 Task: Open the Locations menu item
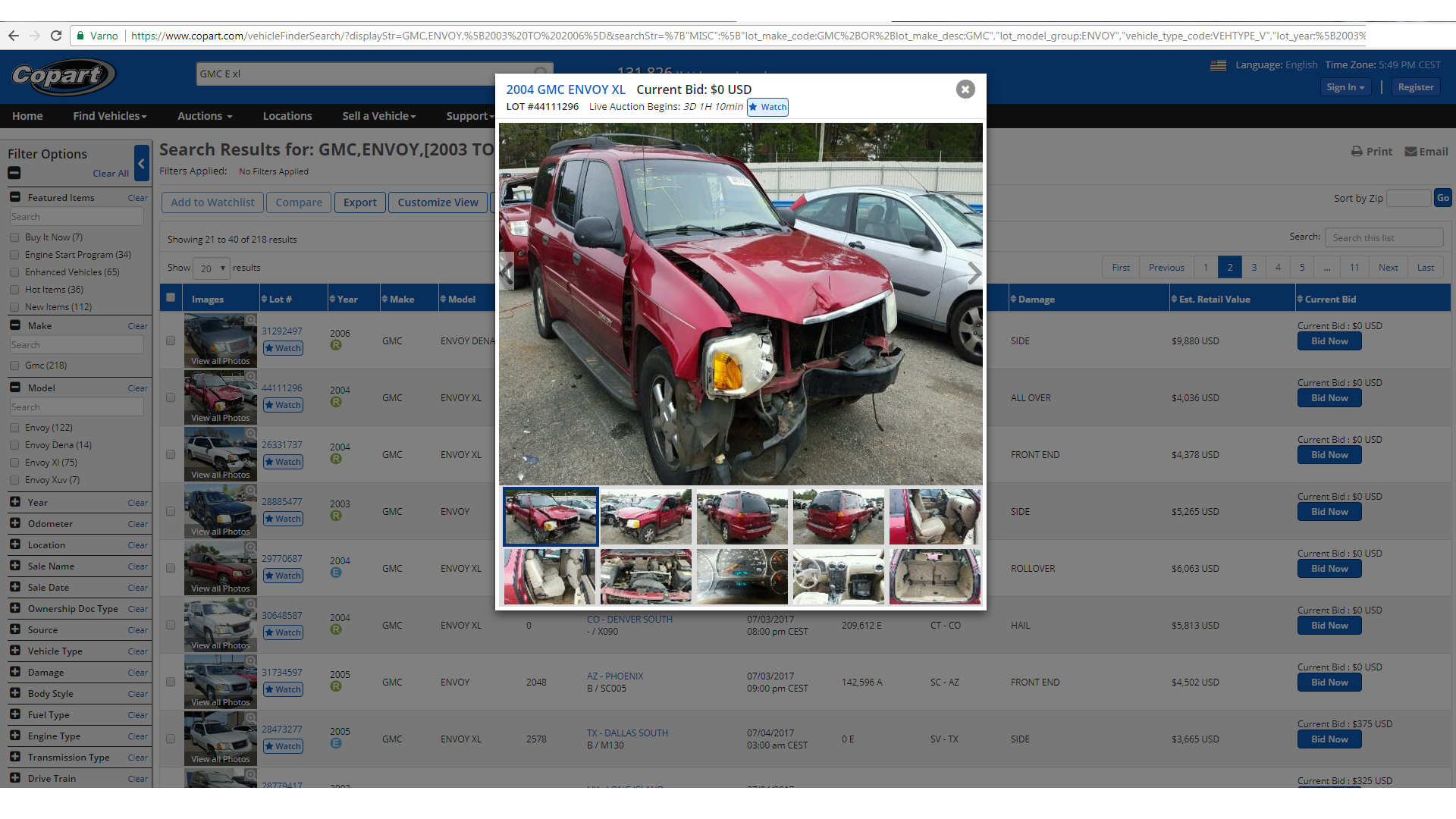pos(287,116)
